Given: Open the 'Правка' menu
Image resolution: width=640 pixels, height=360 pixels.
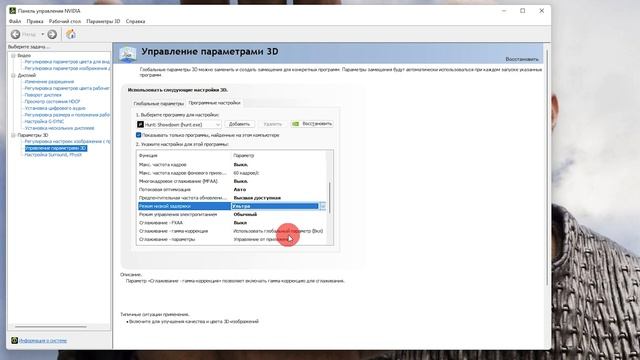Looking at the screenshot, I should (35, 21).
